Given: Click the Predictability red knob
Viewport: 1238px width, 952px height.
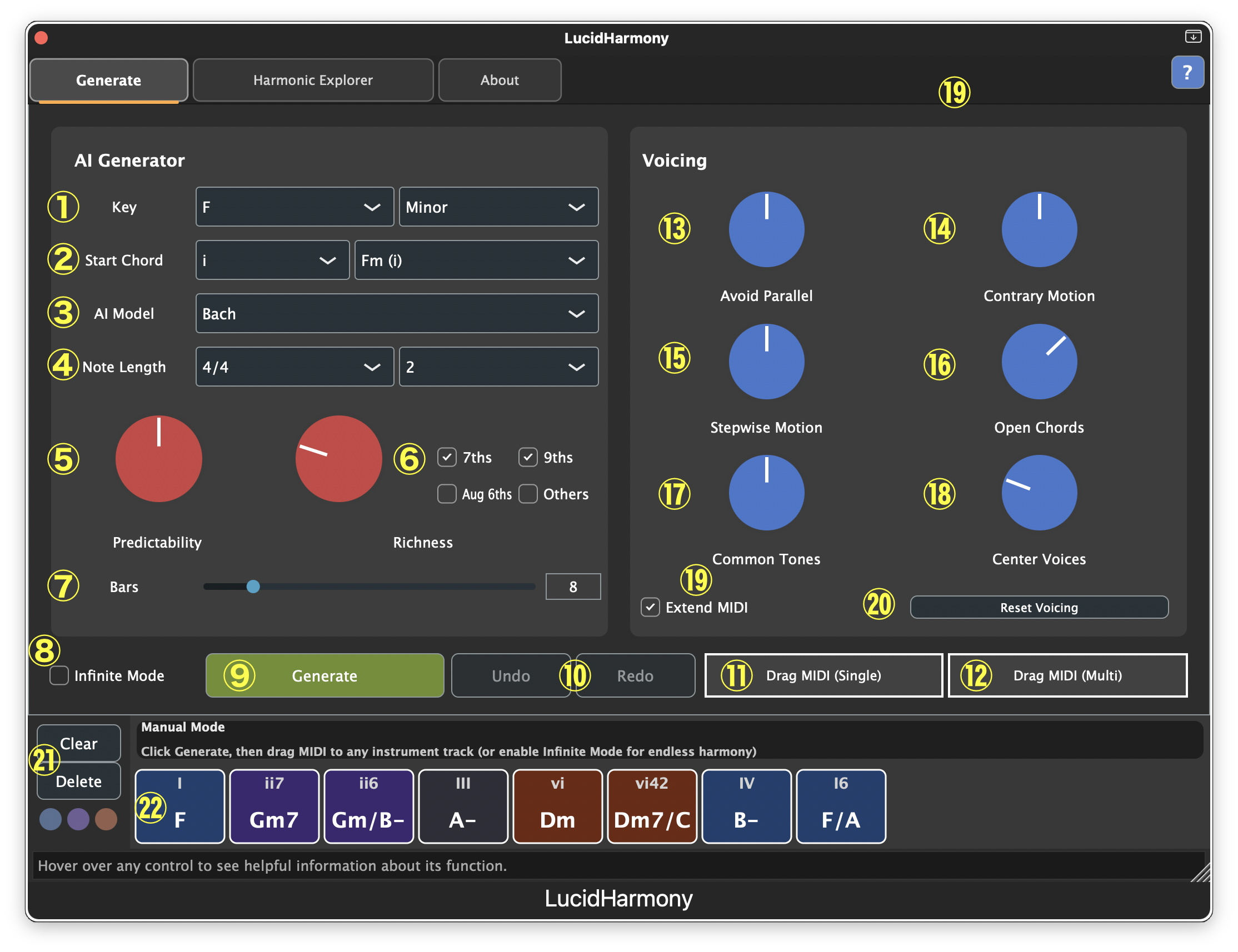Looking at the screenshot, I should pyautogui.click(x=159, y=458).
